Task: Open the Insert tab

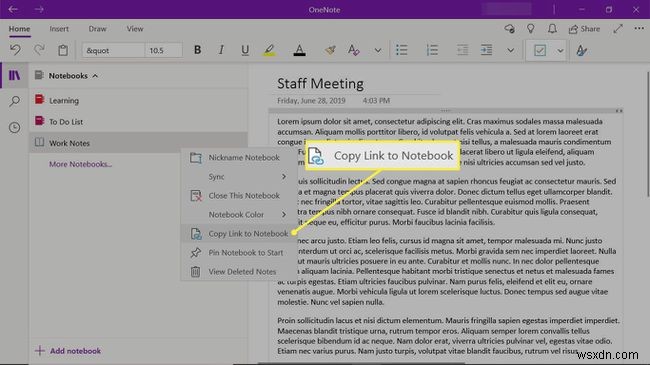Action: [x=59, y=29]
